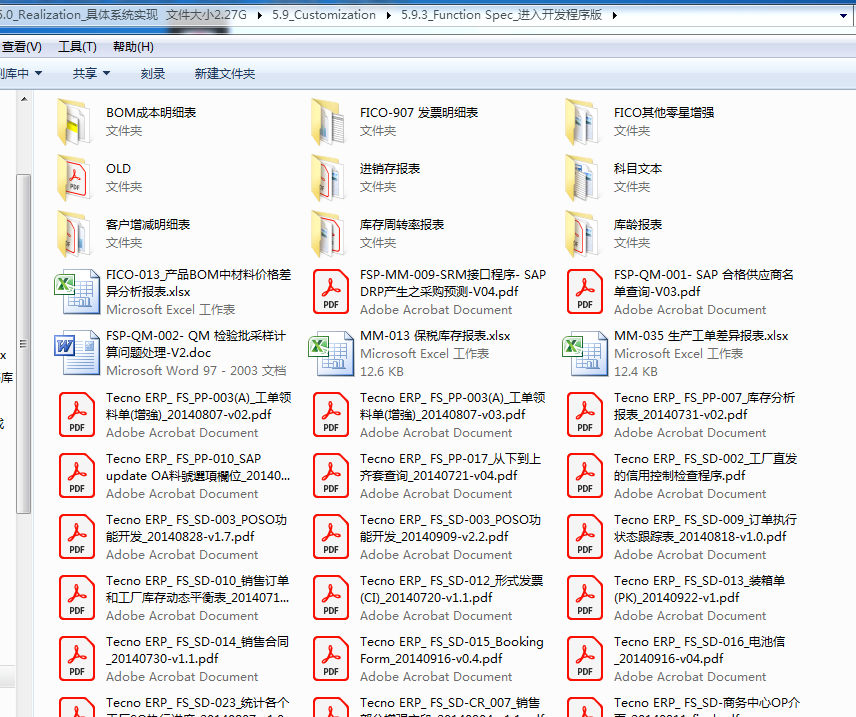Go to 5.9_Customization breadcrumb folder
This screenshot has width=856, height=717.
[324, 15]
